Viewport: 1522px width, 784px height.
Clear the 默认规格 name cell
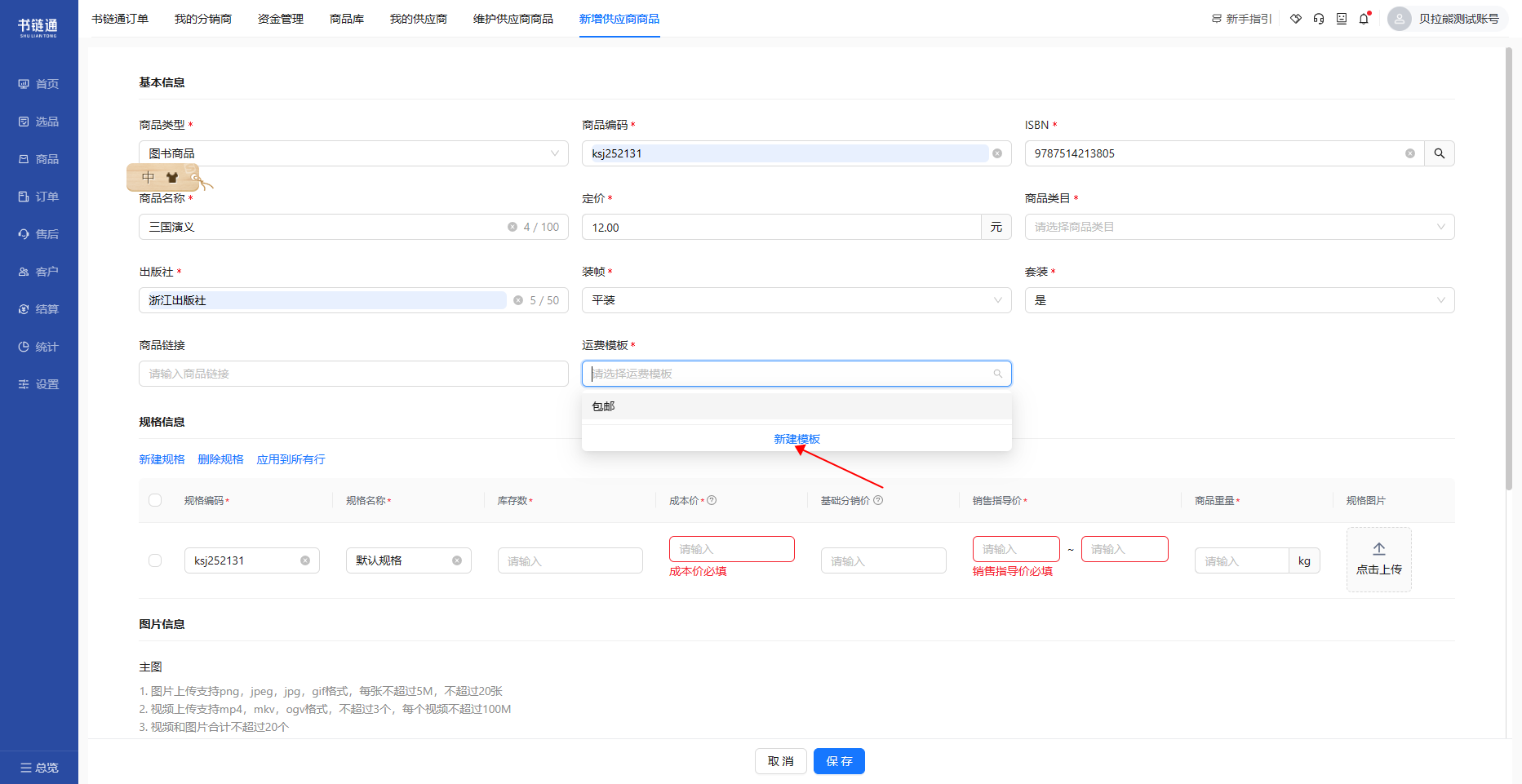coord(457,560)
